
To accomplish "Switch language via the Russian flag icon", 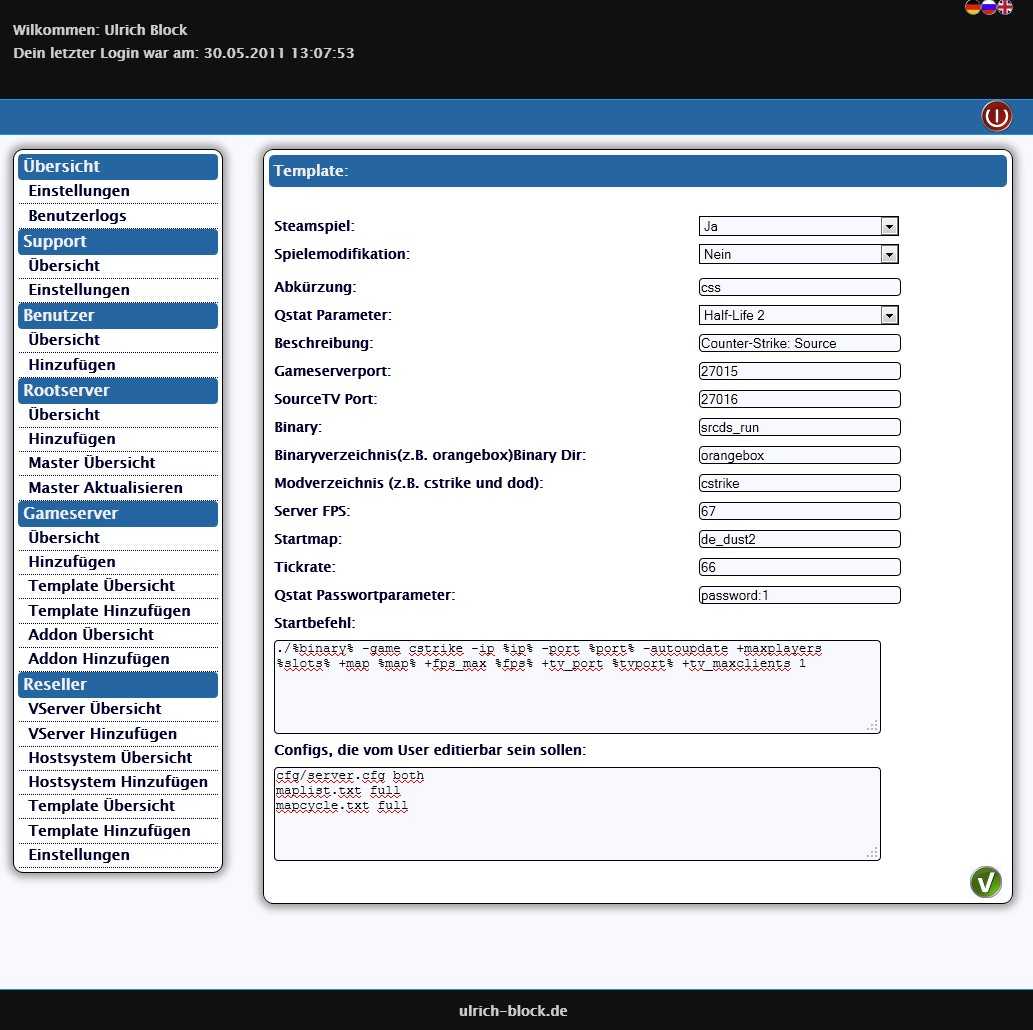I will 989,7.
